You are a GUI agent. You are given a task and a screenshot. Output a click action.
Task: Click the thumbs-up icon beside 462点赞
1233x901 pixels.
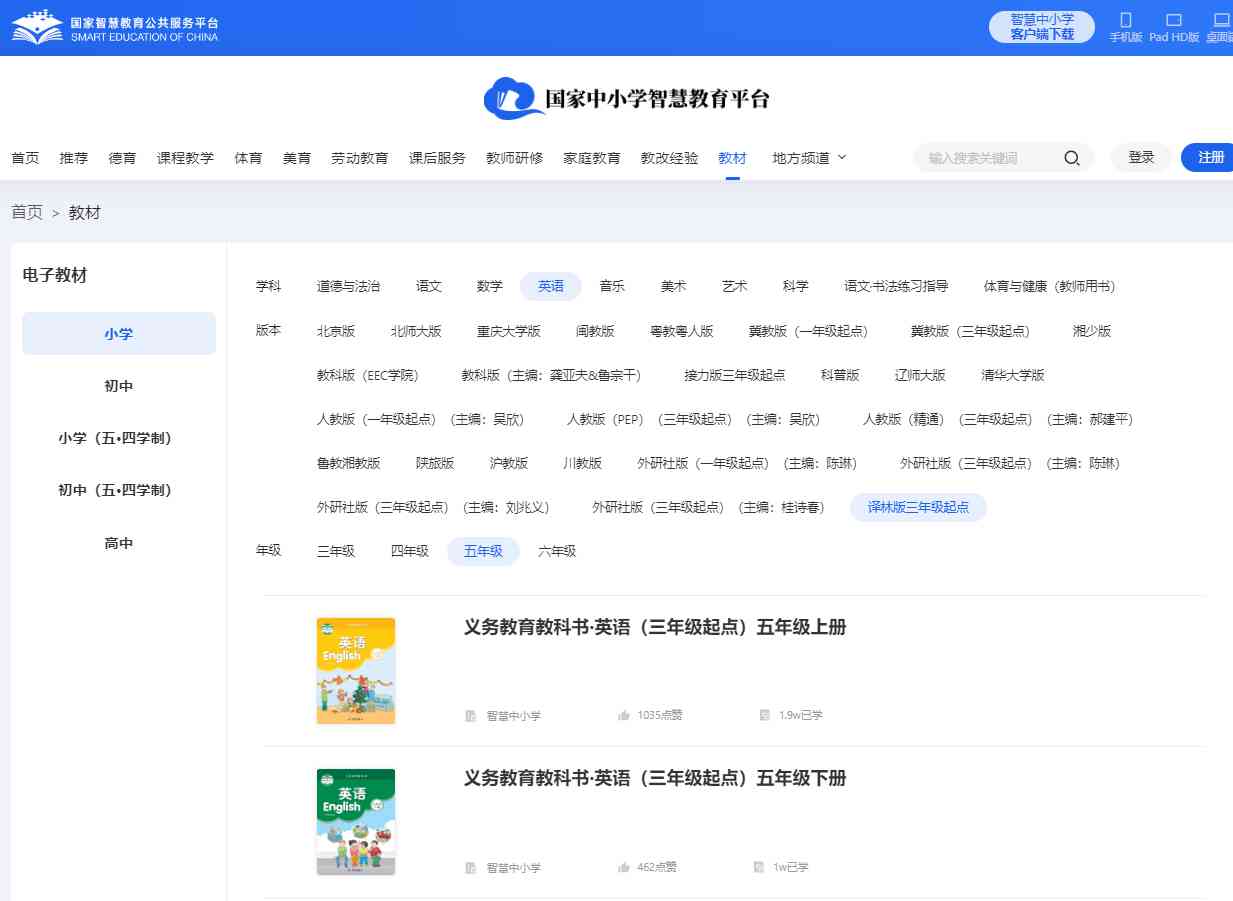tap(624, 867)
